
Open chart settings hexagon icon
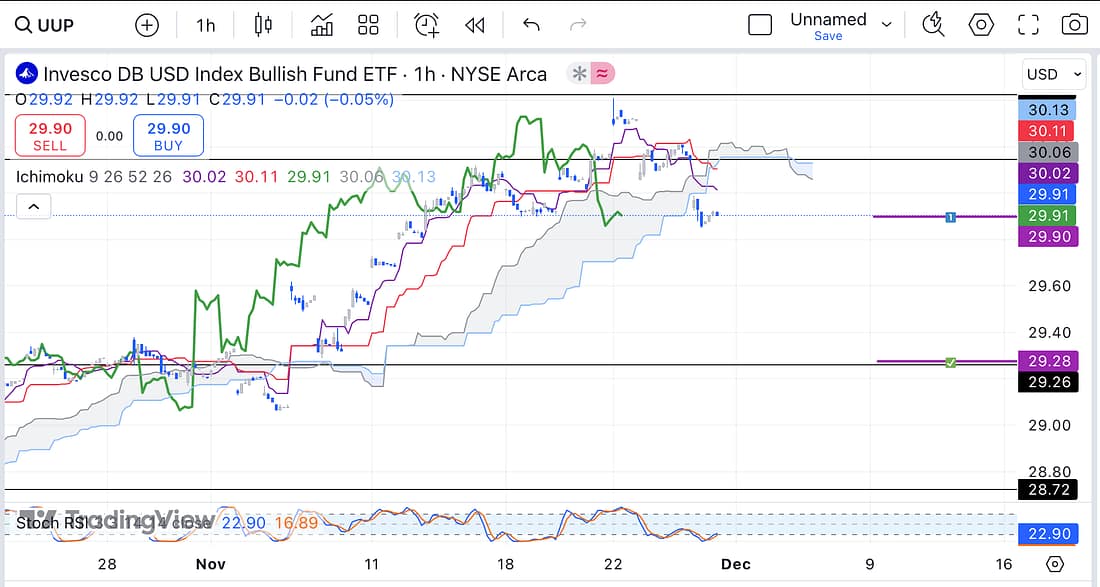click(982, 25)
